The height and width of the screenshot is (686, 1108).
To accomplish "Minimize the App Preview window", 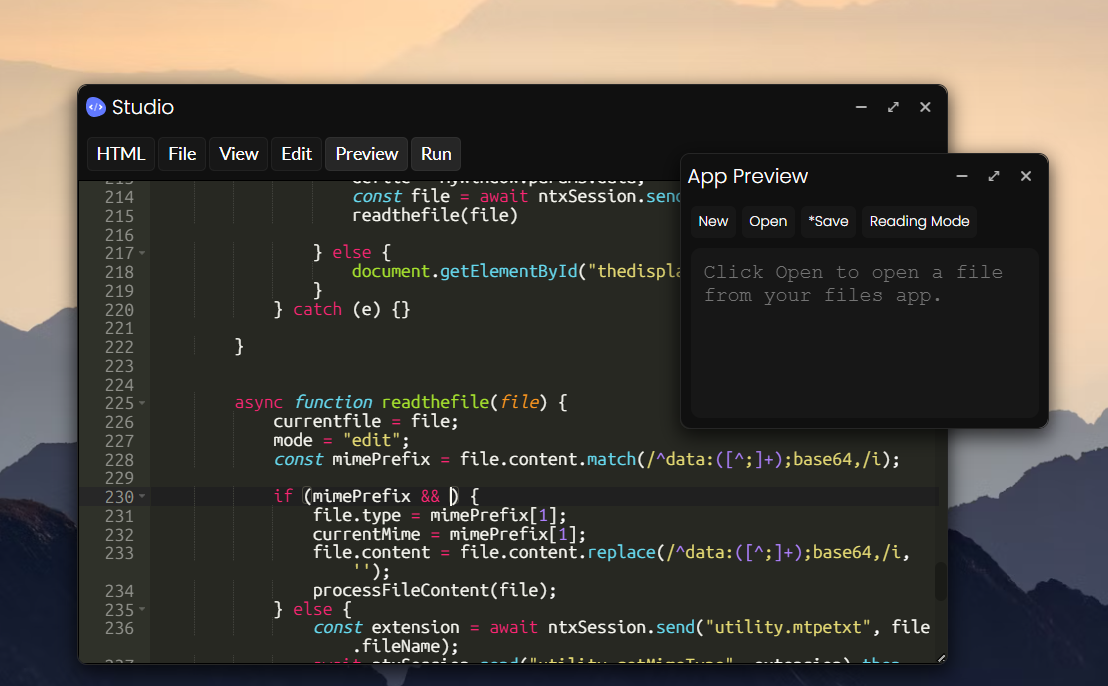I will 962,176.
